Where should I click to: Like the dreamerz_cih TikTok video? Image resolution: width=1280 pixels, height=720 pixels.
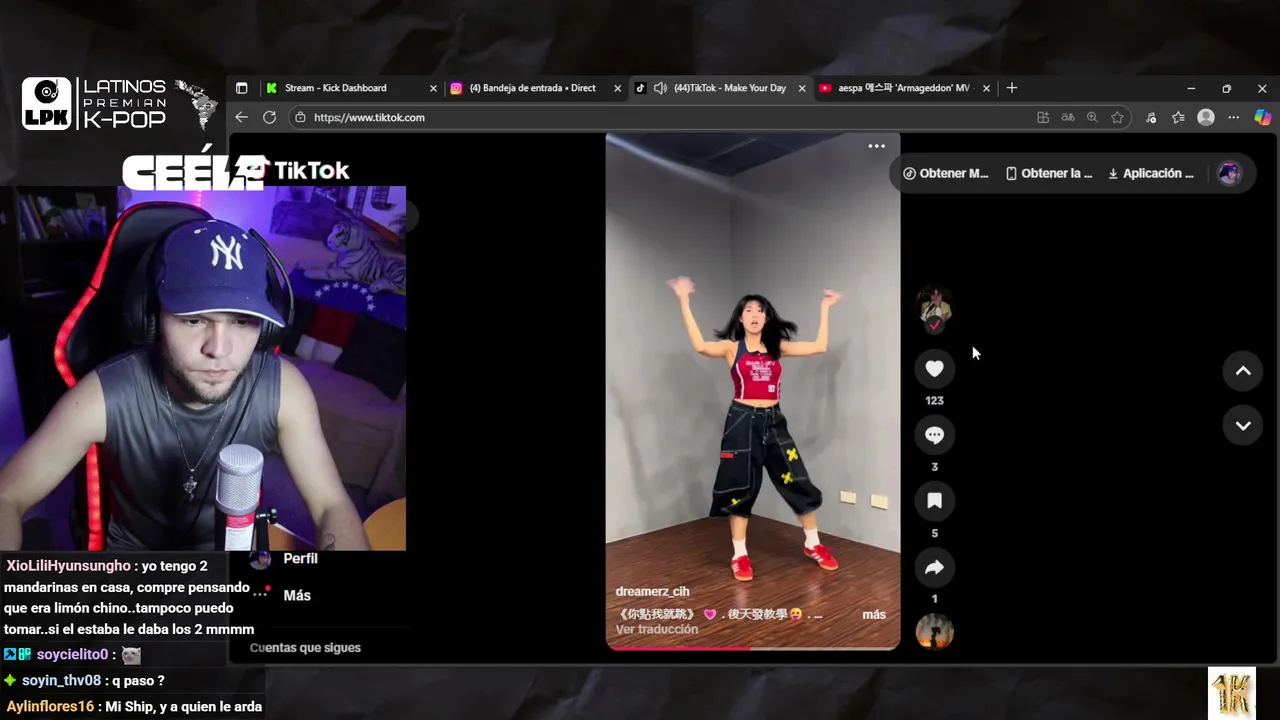click(934, 369)
